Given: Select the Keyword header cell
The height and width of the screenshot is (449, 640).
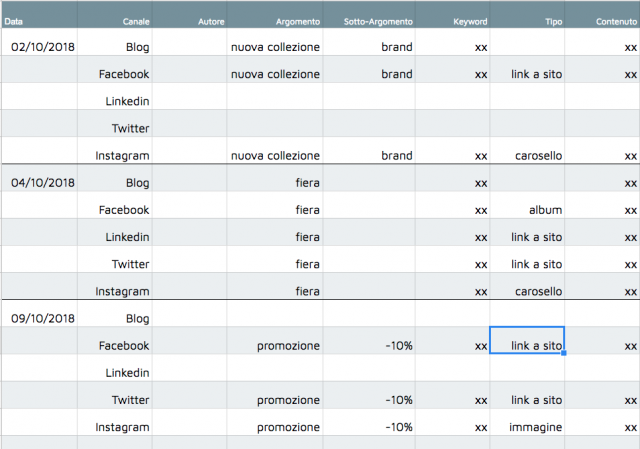Looking at the screenshot, I should [452, 15].
